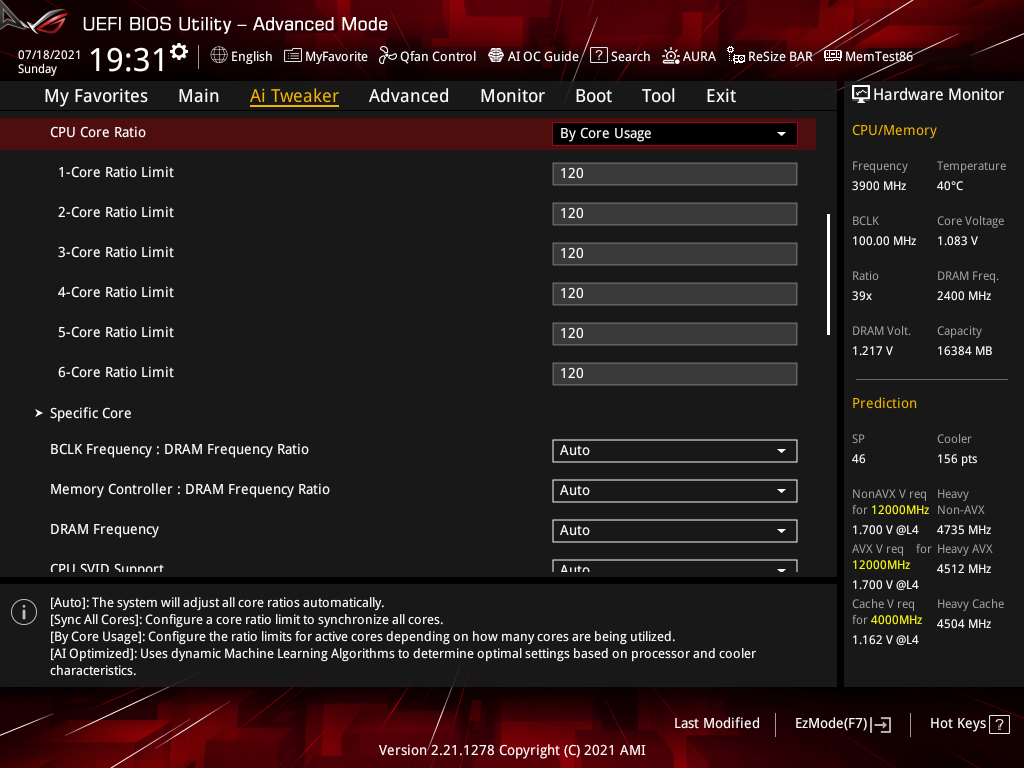Open Qfan Control
Screen dimensions: 1024x768
click(427, 56)
